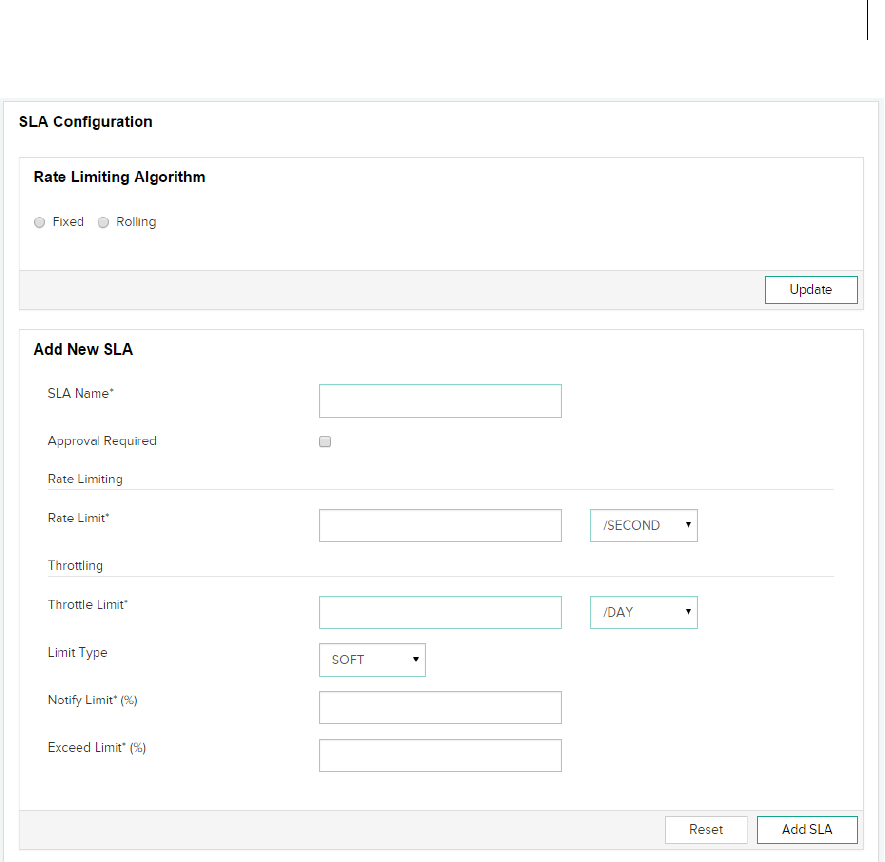This screenshot has width=885, height=862.
Task: Submit with the Add SLA button
Action: [807, 830]
